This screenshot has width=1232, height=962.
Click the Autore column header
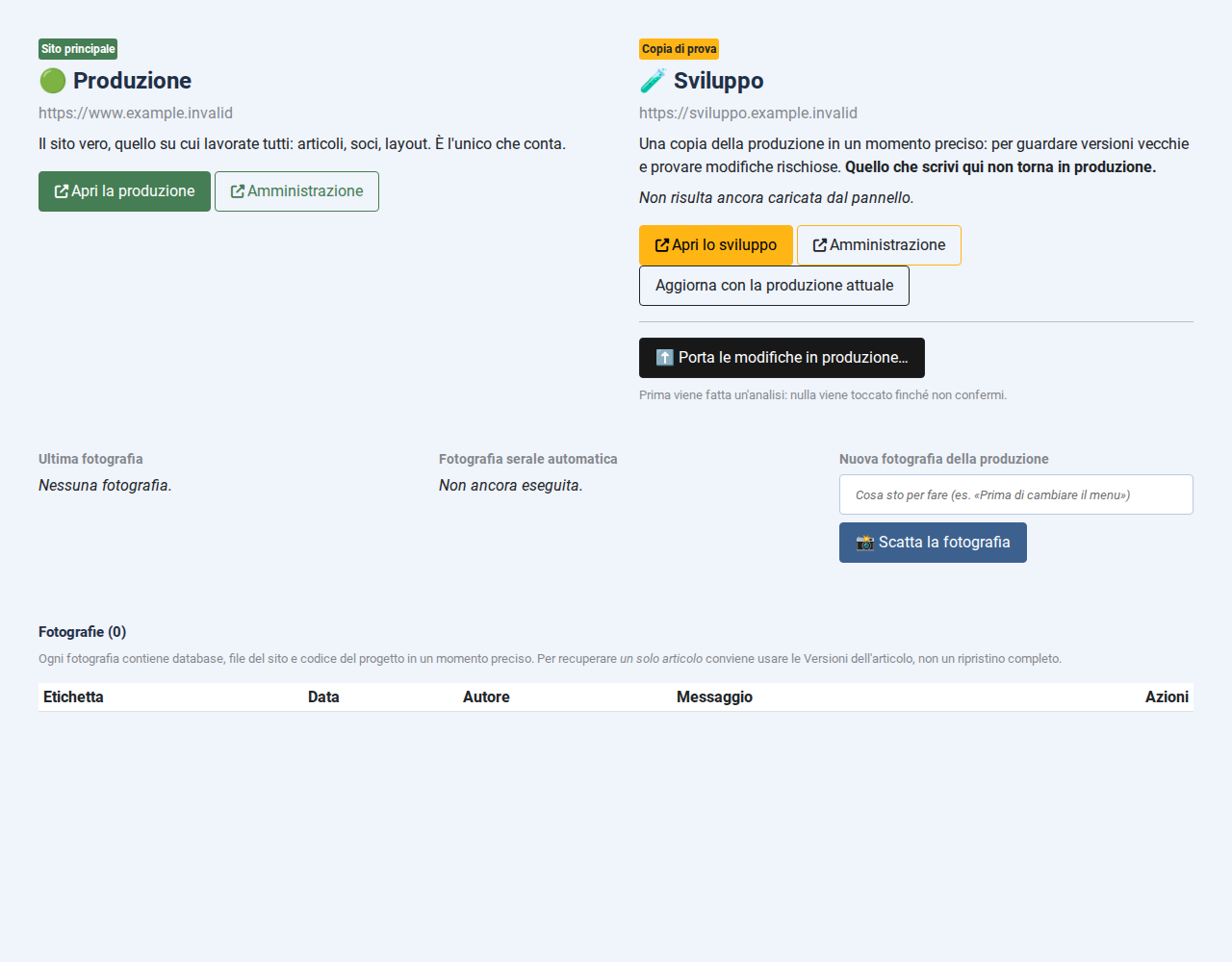pyautogui.click(x=486, y=696)
